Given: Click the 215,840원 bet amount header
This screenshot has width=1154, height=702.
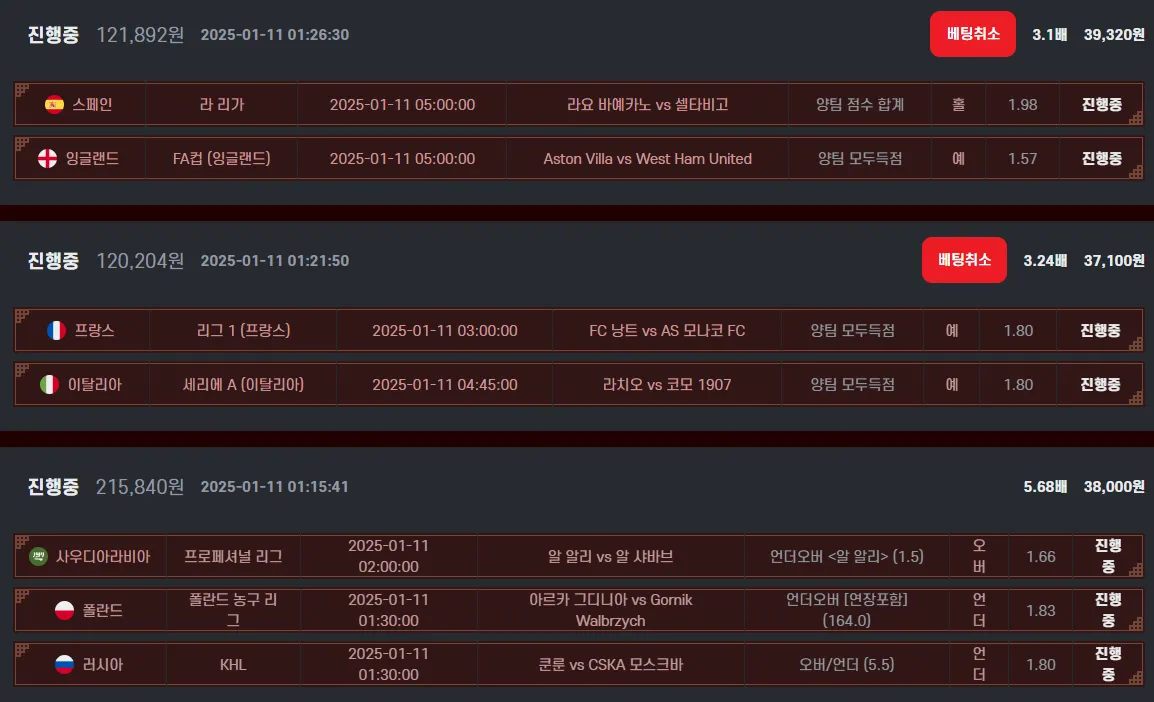Looking at the screenshot, I should (140, 486).
